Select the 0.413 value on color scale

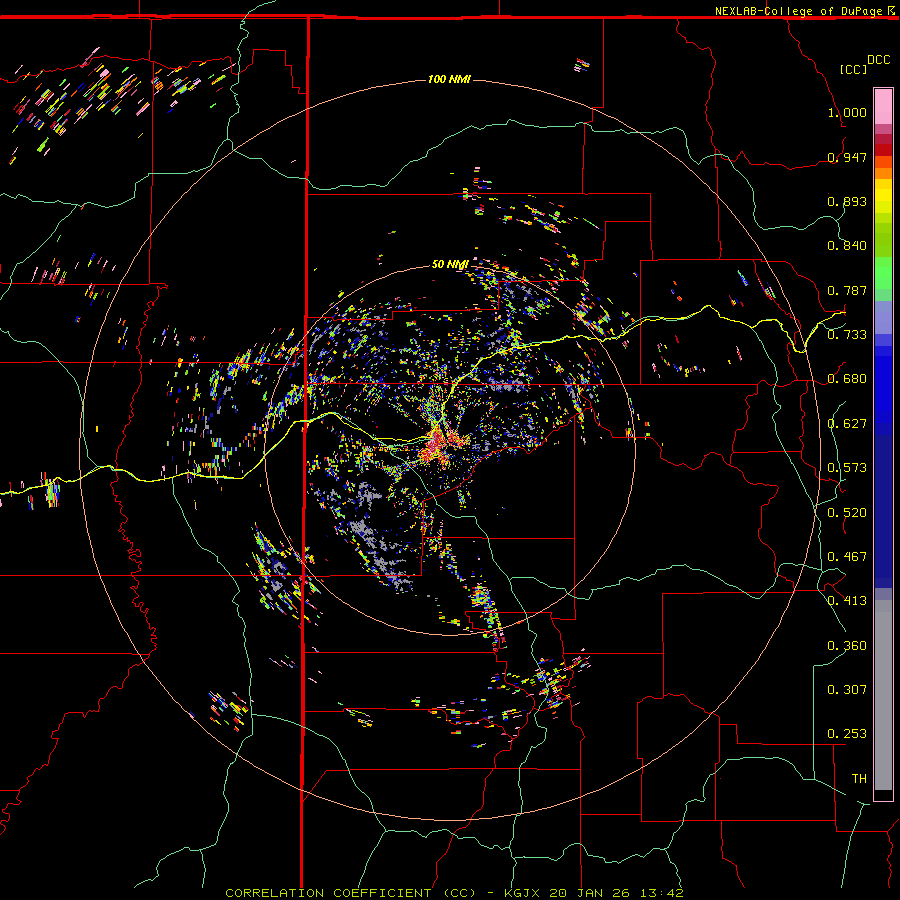point(847,601)
